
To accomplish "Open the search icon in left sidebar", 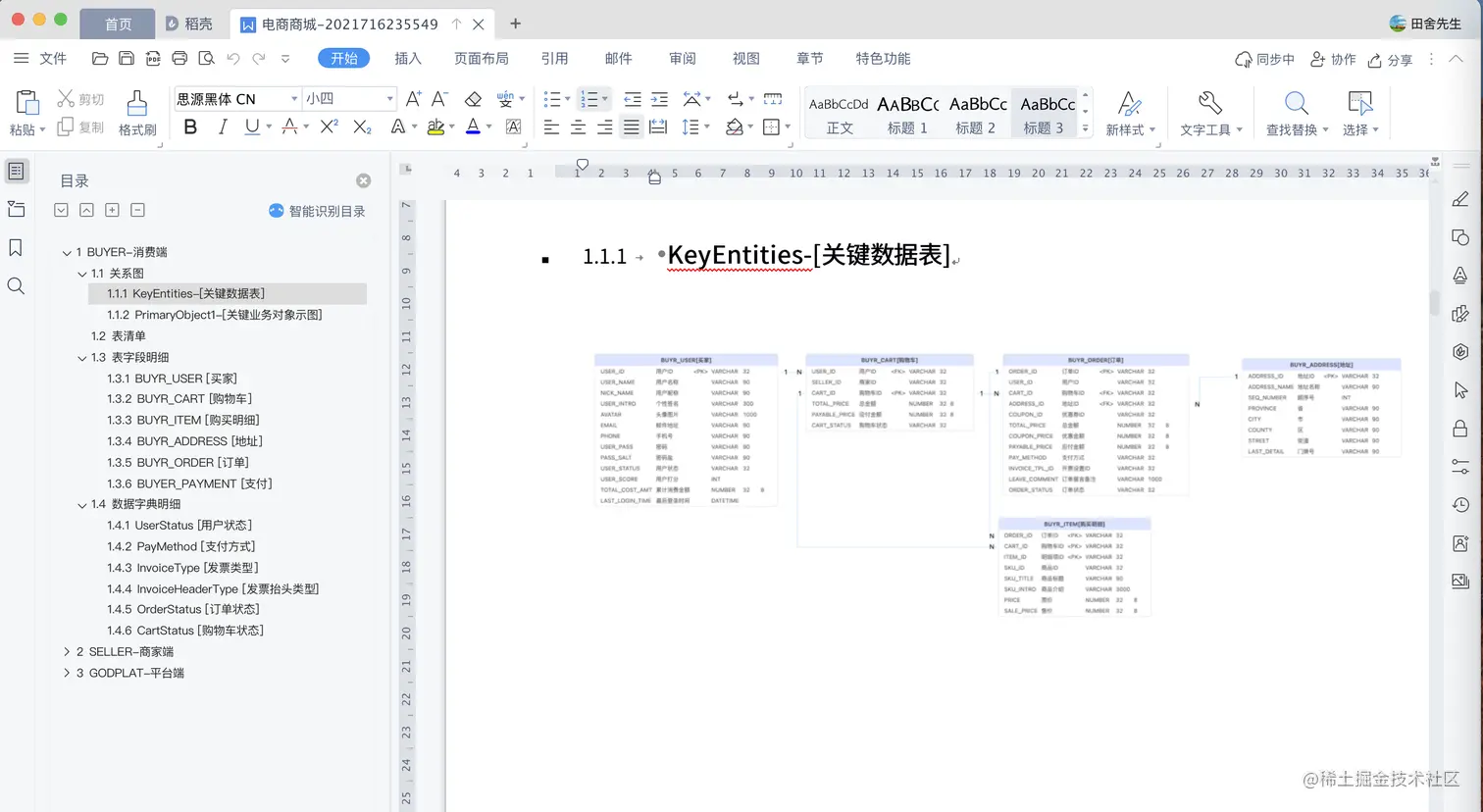I will 16,285.
